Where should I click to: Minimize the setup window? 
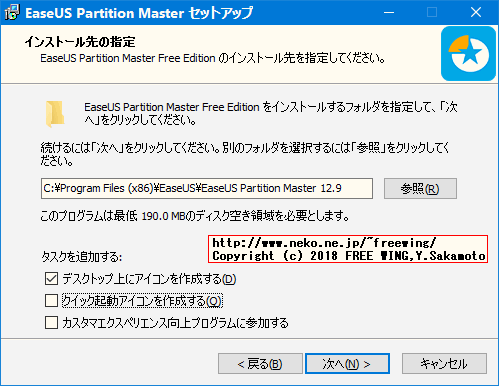pyautogui.click(x=389, y=12)
